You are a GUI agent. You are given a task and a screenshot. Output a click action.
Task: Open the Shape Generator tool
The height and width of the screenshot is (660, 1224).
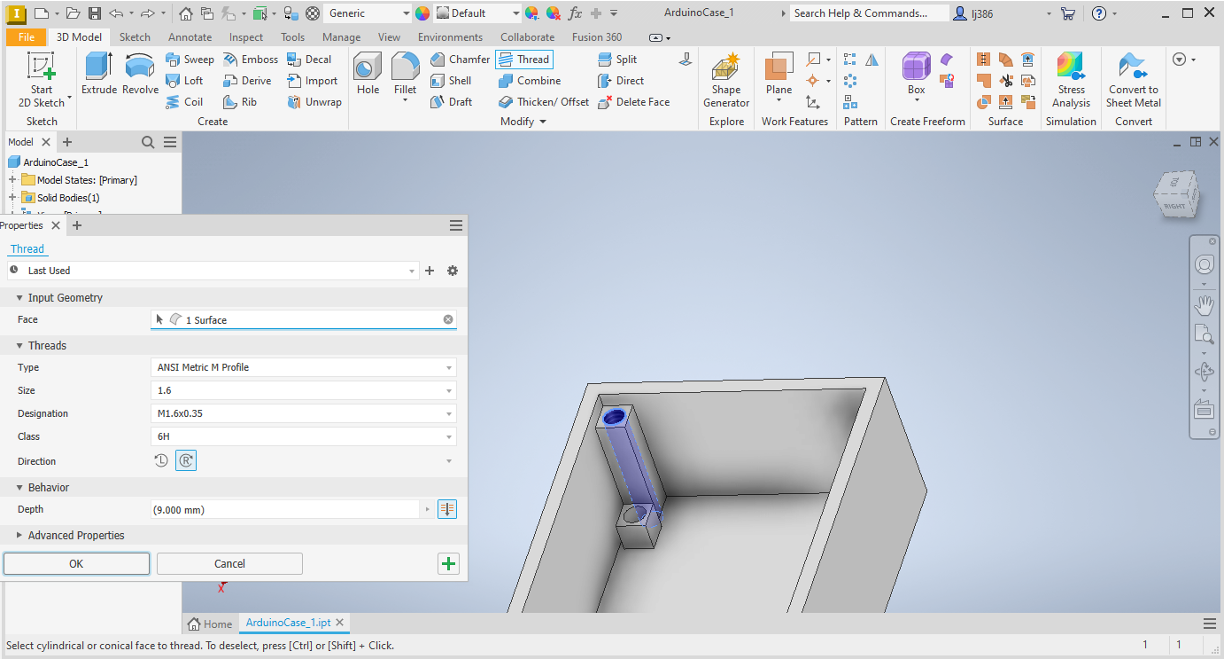(726, 81)
